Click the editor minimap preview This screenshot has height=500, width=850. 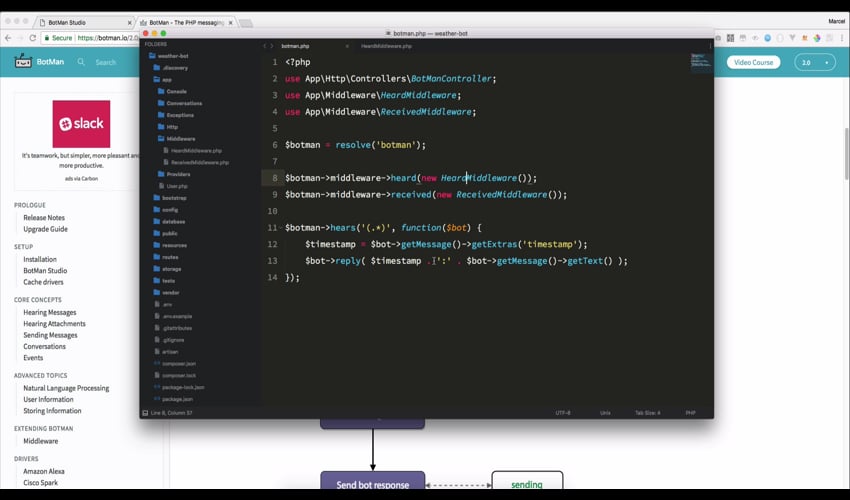[x=700, y=60]
